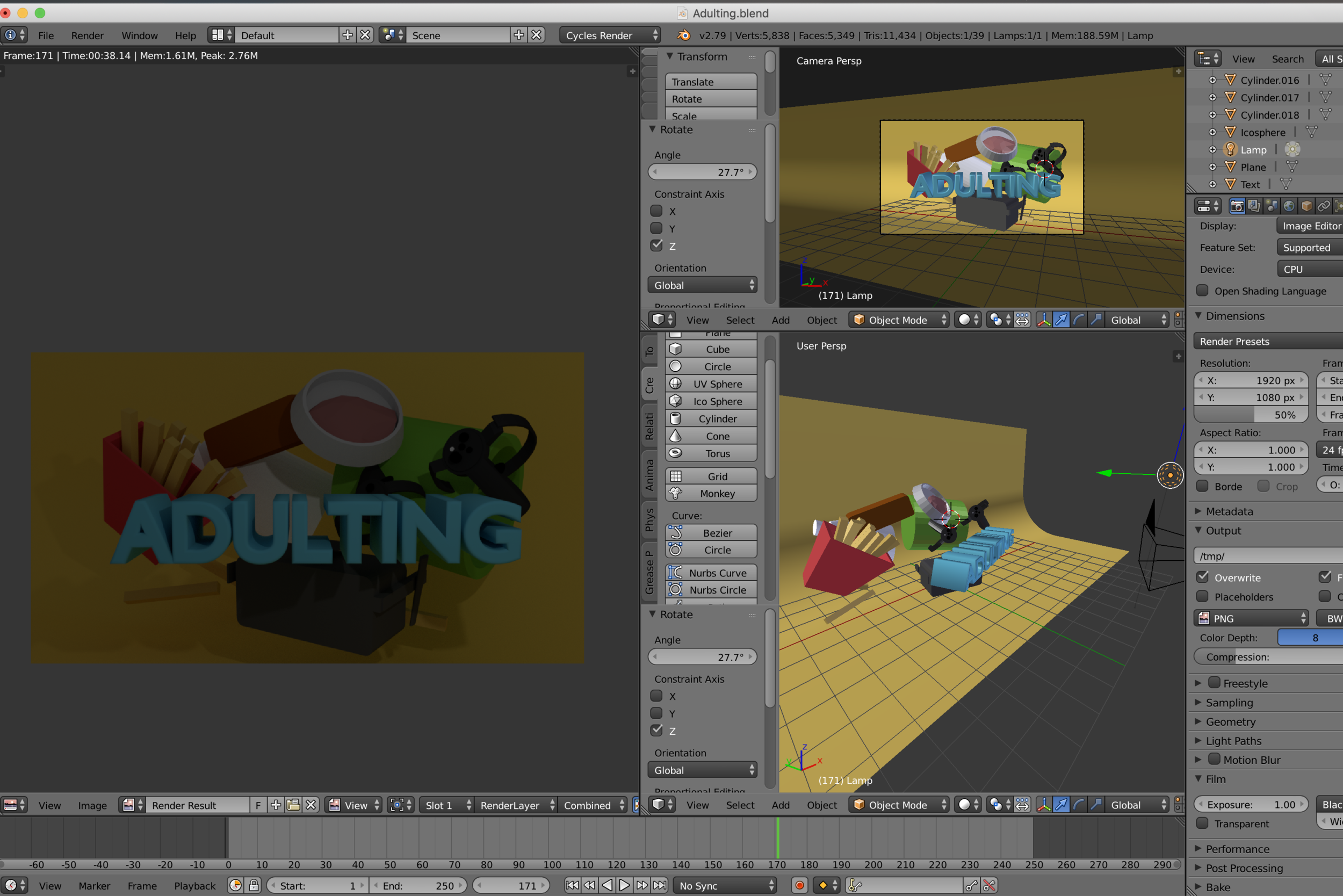The image size is (1343, 896).
Task: Open Orientation Global dropdown in lower Rotate panel
Action: click(x=702, y=770)
